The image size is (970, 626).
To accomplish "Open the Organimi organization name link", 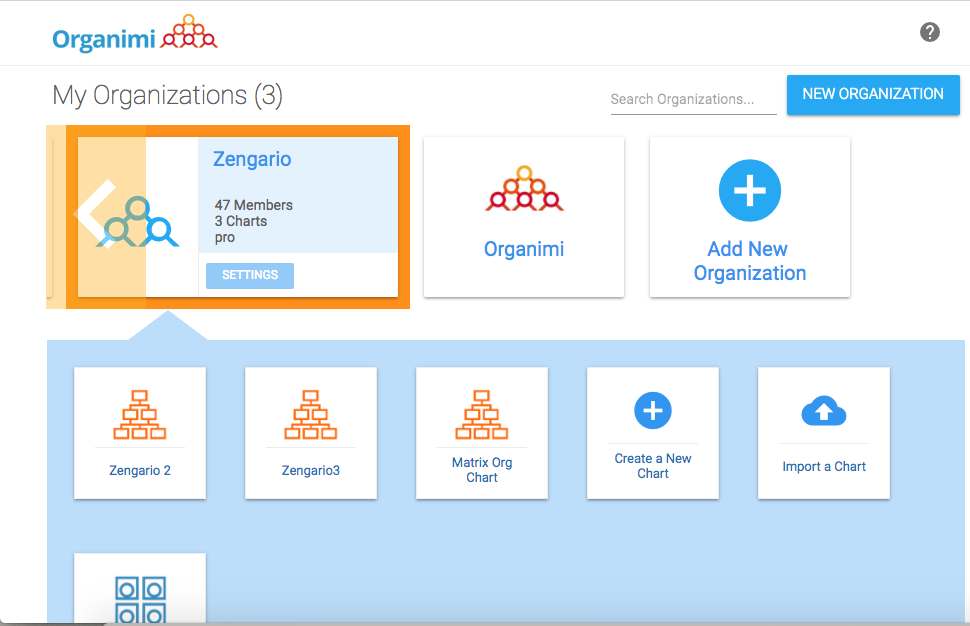I will (x=524, y=249).
